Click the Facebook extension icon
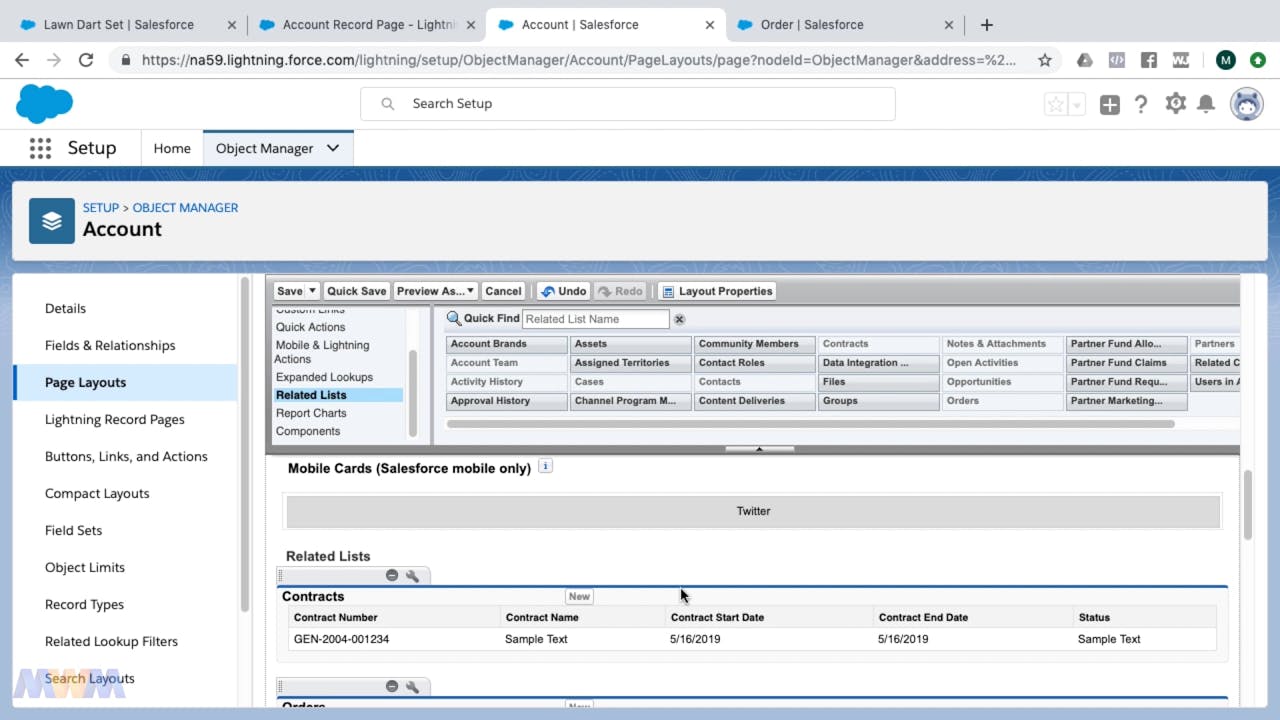The image size is (1280, 720). click(1149, 60)
